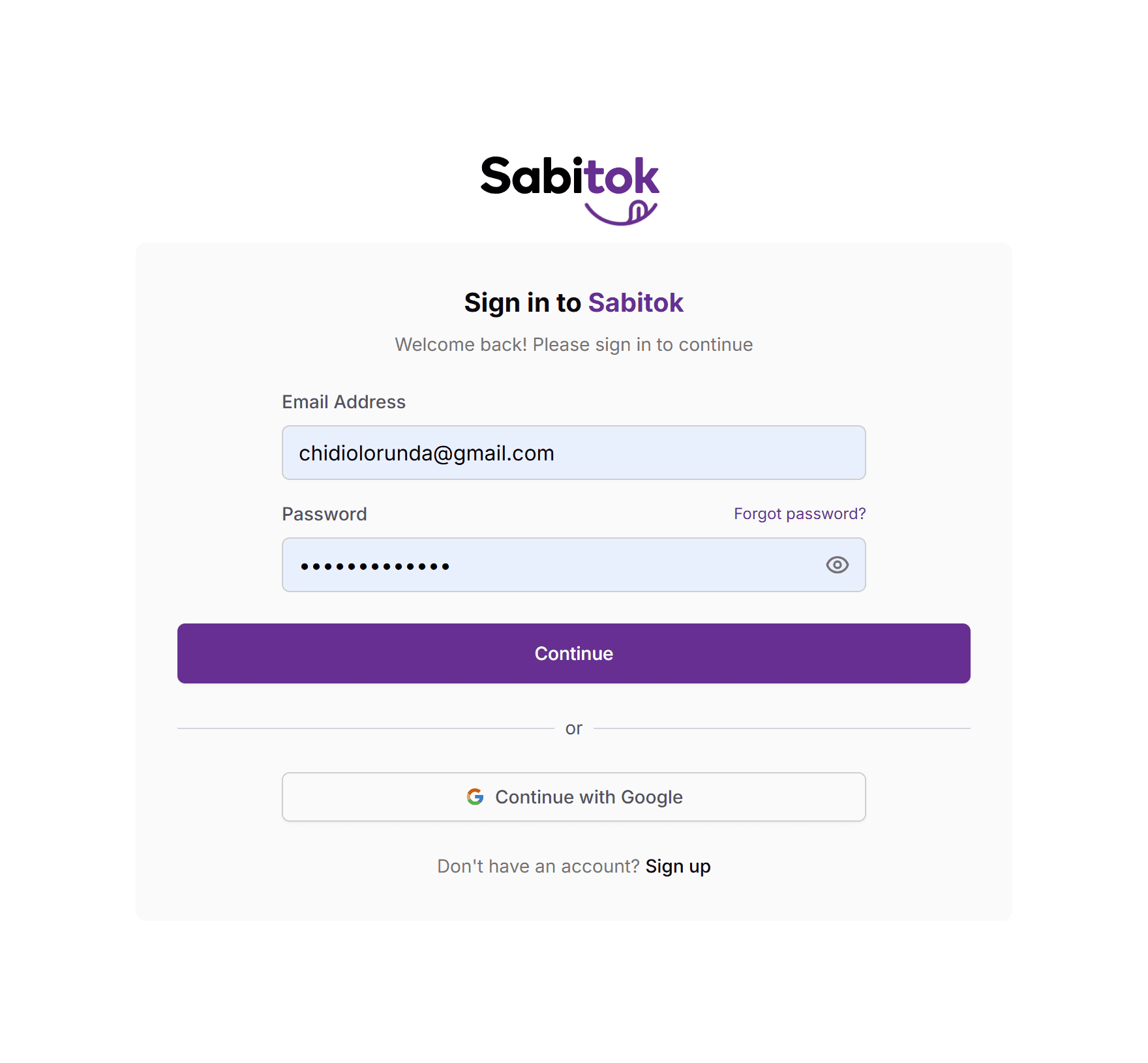Click the Email Address field label
Screen dimensions: 1148x1063
[344, 402]
